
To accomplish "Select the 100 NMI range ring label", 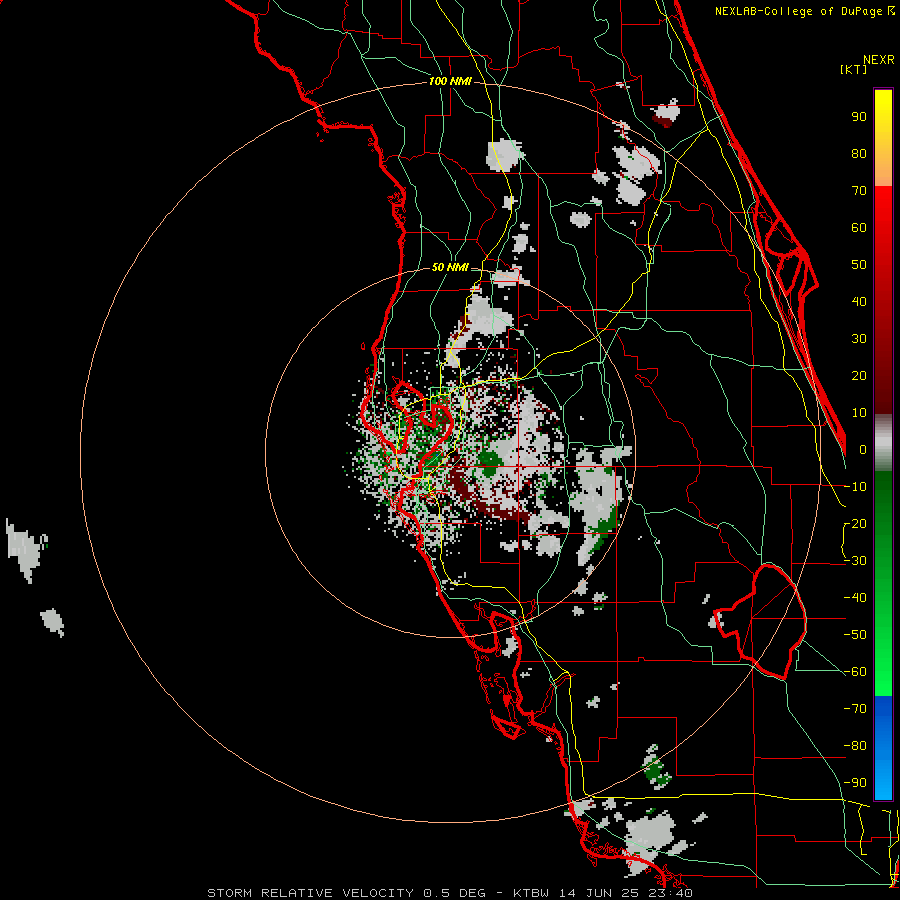I will coord(450,82).
